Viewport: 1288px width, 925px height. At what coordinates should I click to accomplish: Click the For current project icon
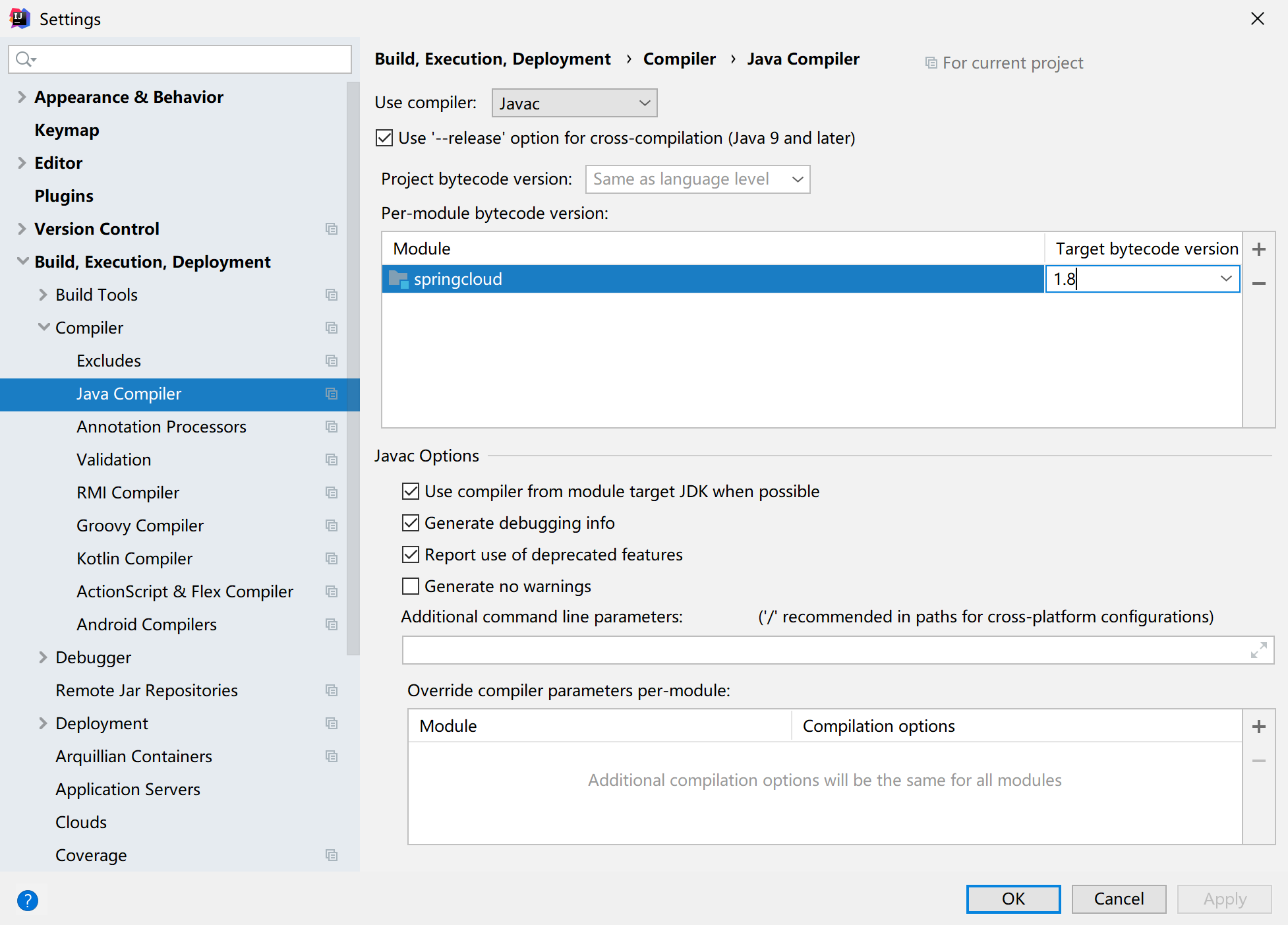click(x=931, y=63)
